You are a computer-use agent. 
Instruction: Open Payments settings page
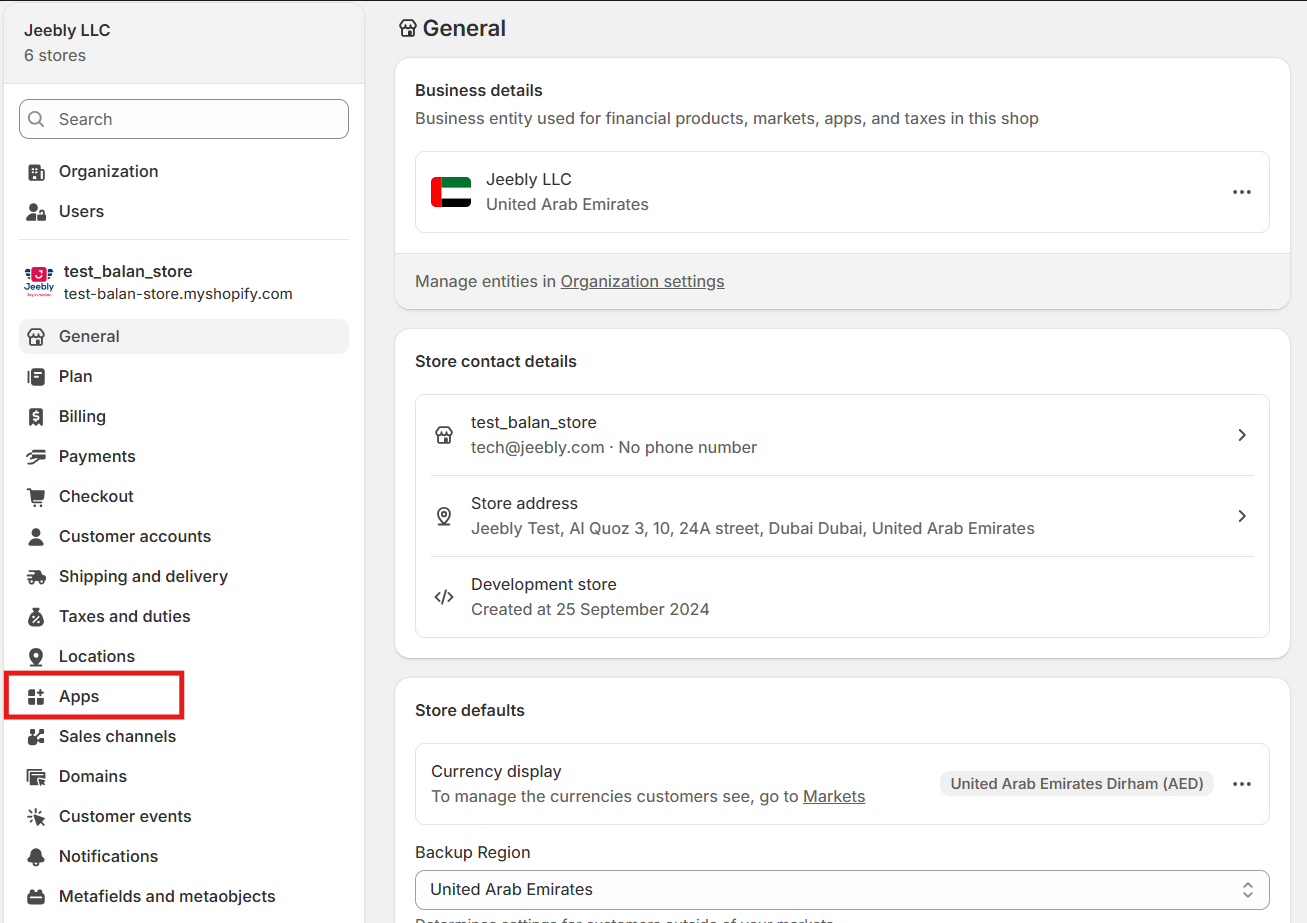pos(184,457)
